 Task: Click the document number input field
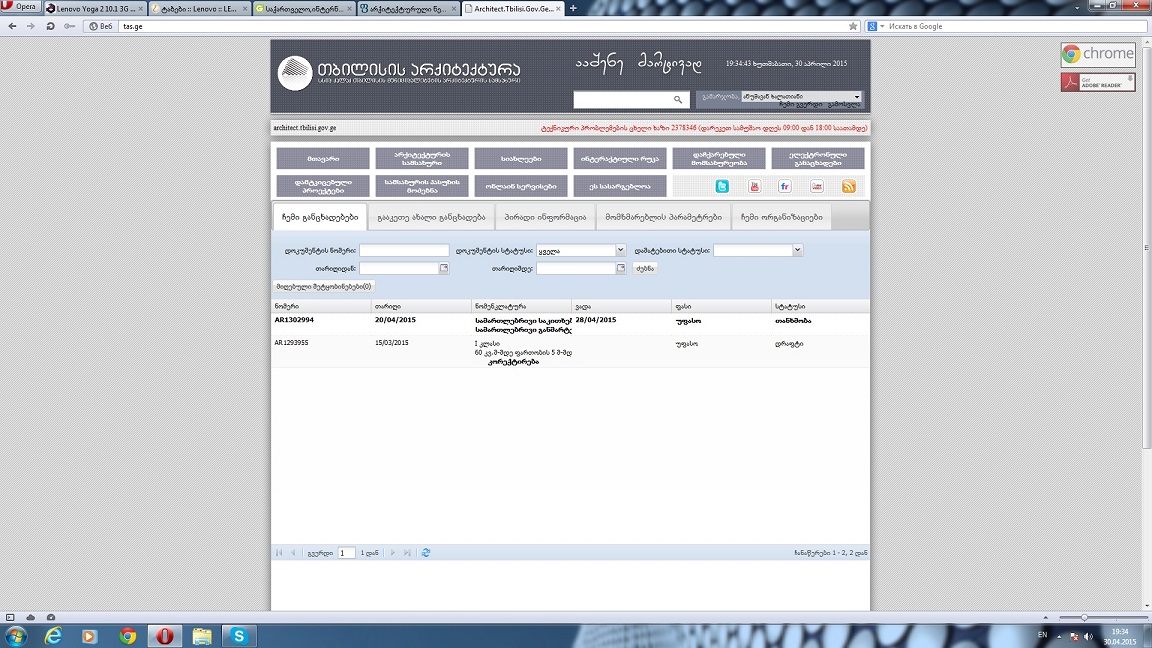pyautogui.click(x=404, y=251)
